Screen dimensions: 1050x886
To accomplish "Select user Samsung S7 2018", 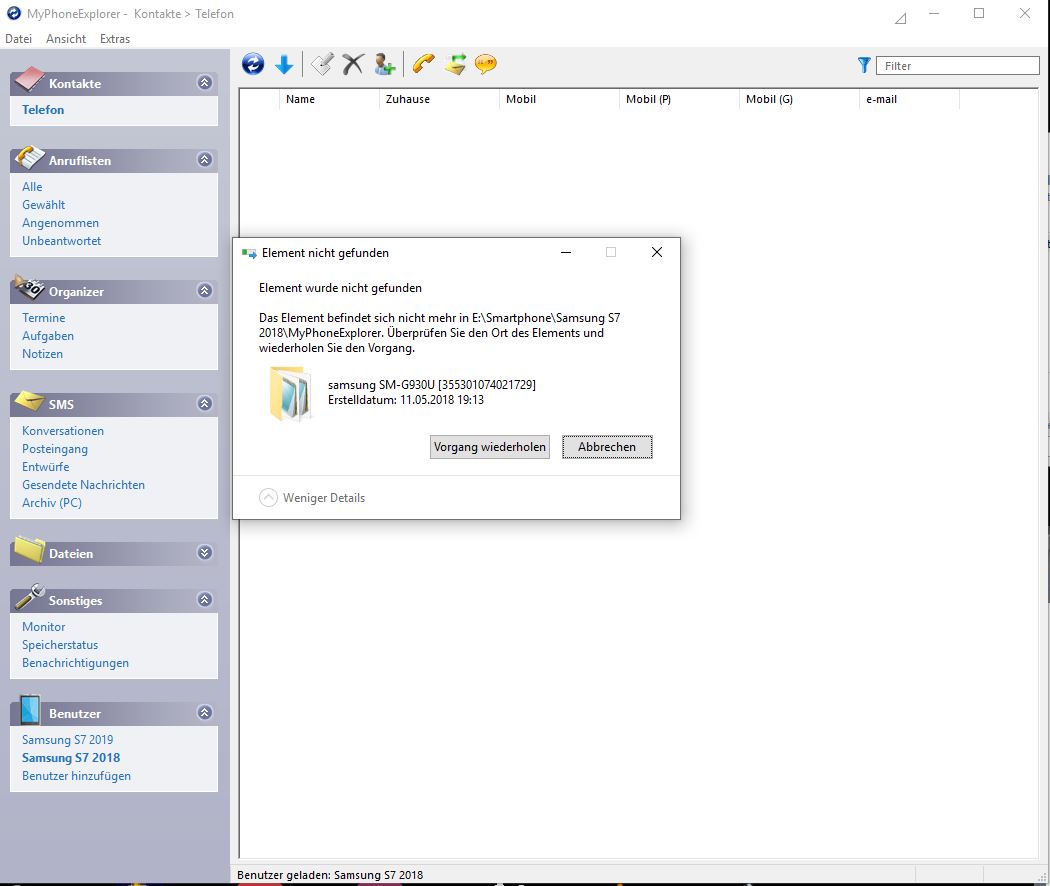I will tap(71, 758).
